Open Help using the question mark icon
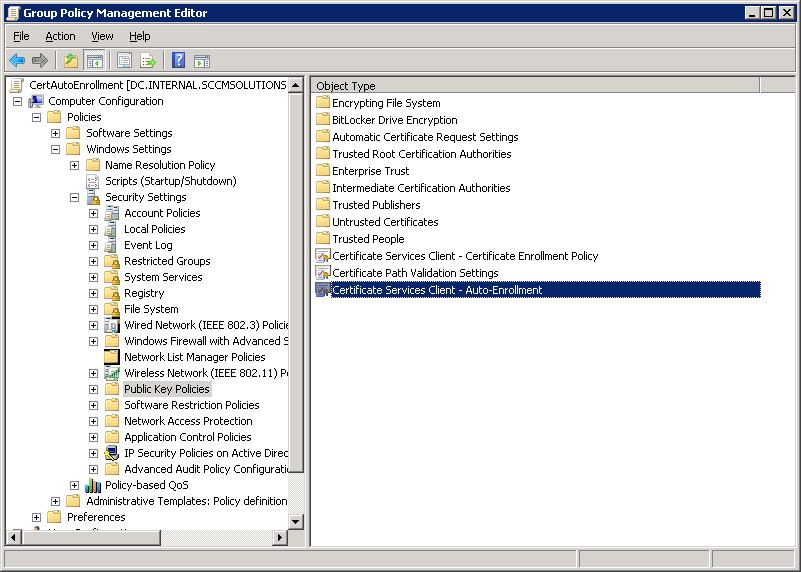This screenshot has height=572, width=801. point(178,61)
